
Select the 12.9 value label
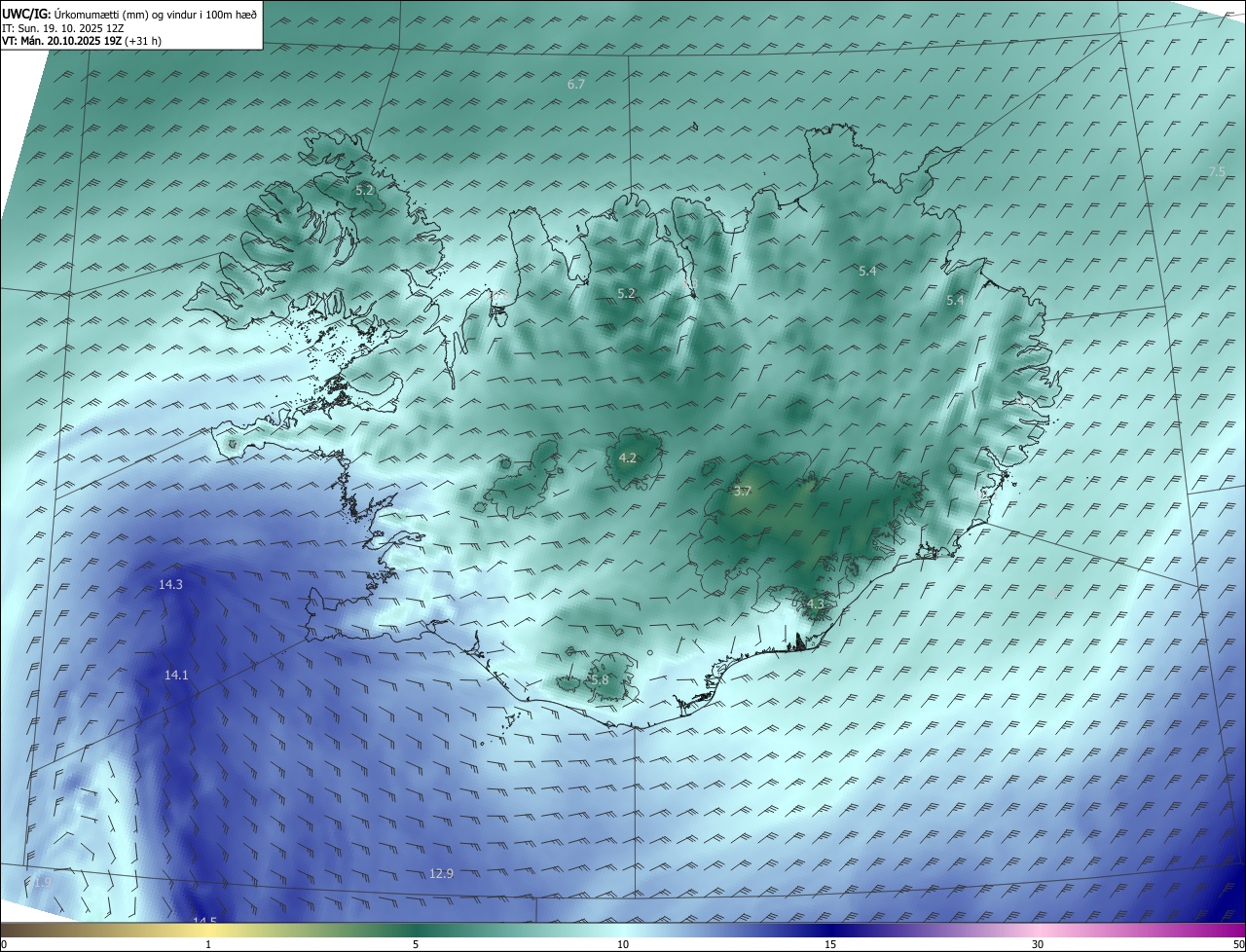click(441, 874)
